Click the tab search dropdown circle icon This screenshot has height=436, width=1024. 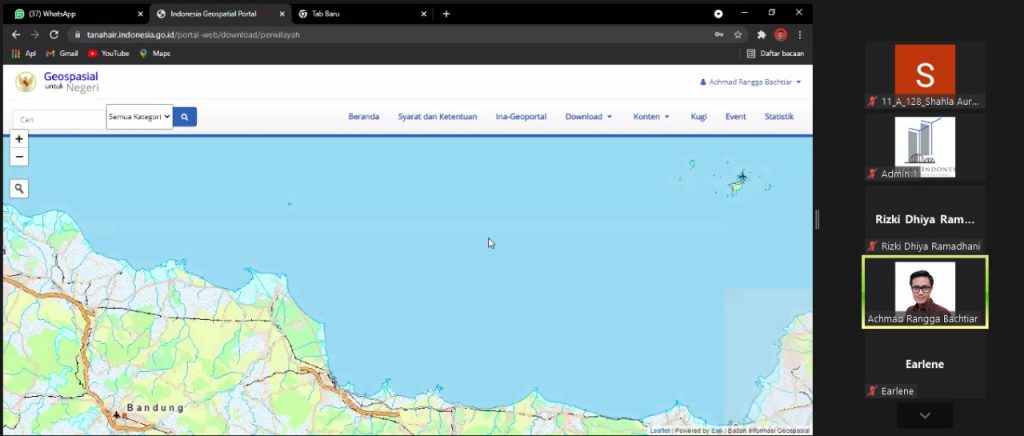(718, 14)
